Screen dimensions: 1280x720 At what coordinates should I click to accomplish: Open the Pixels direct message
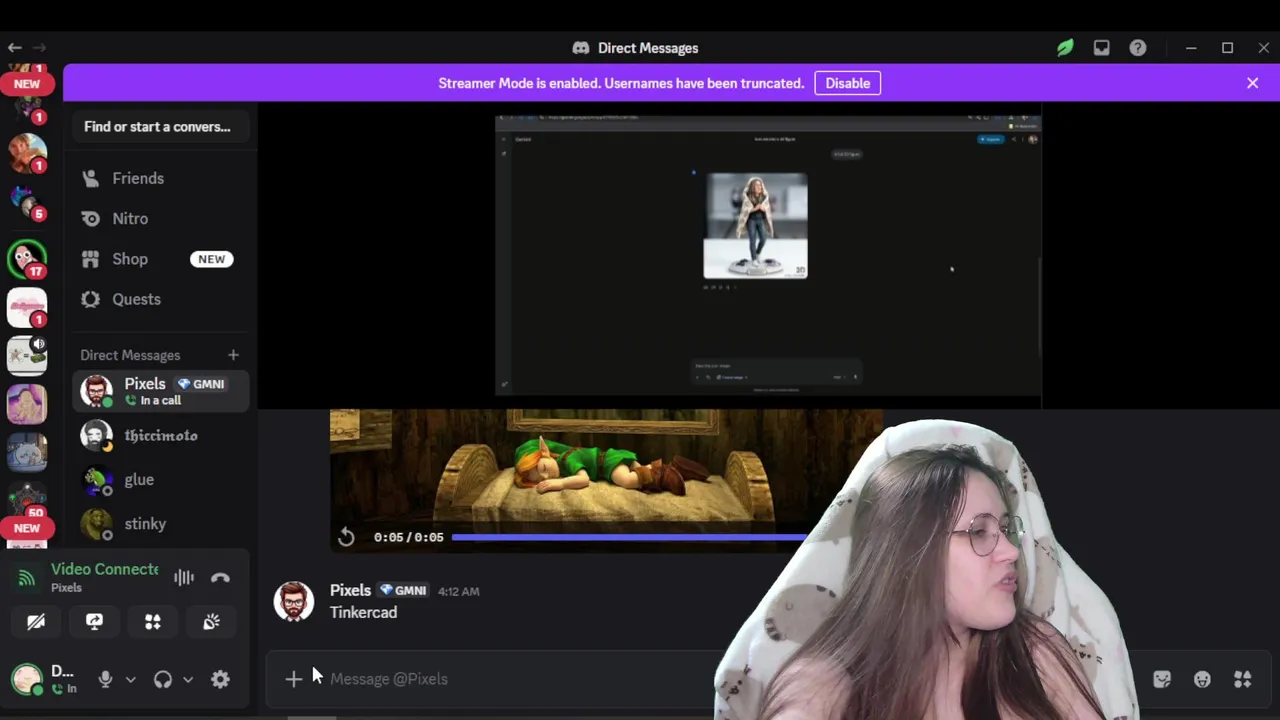tap(160, 391)
